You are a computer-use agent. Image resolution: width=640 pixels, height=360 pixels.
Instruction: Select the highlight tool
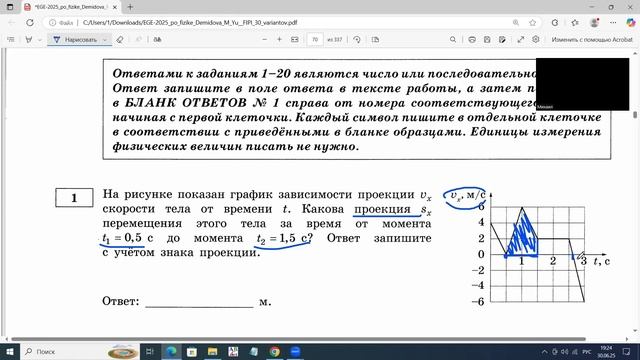click(29, 40)
